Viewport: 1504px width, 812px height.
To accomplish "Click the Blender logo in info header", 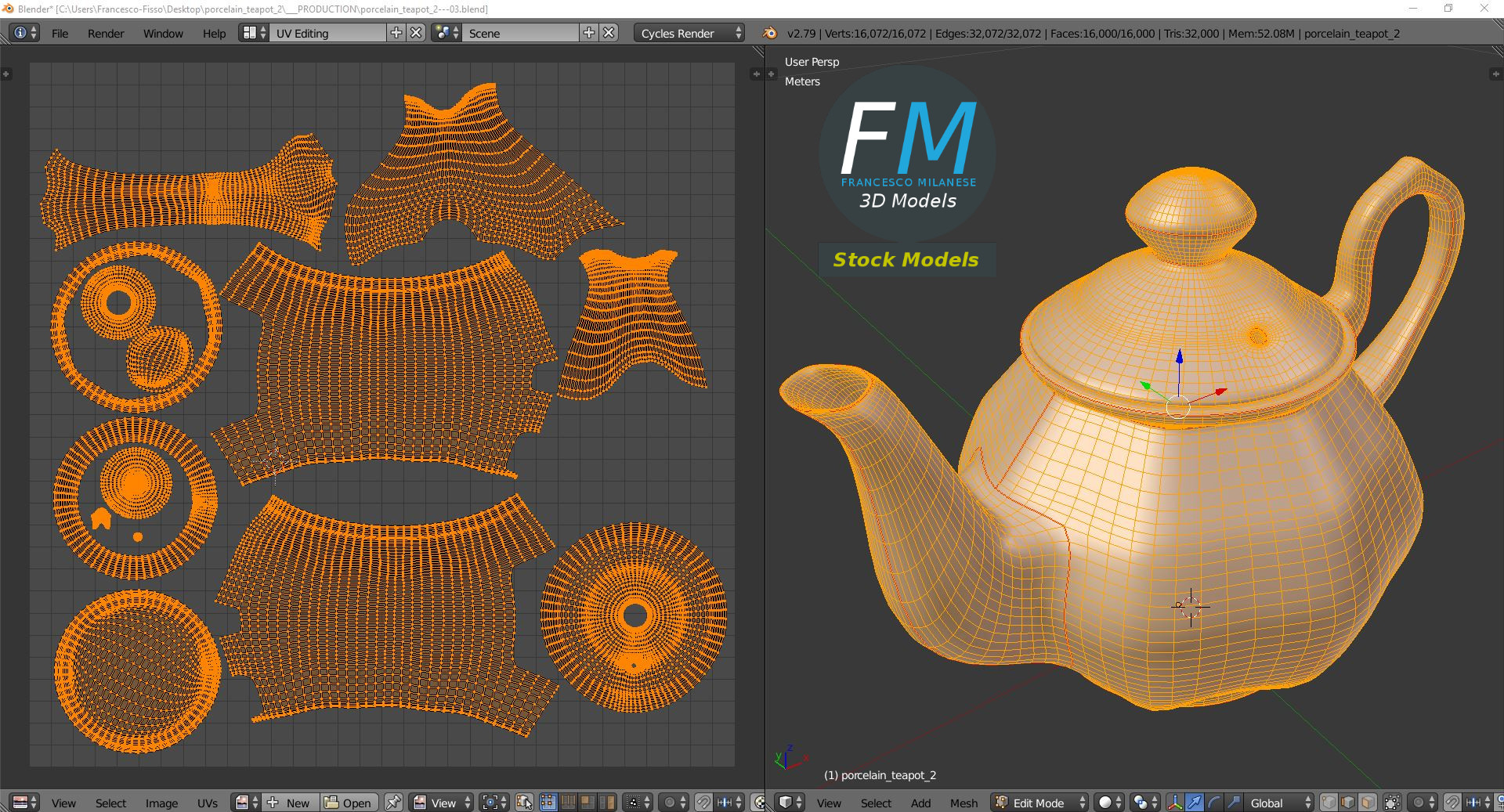I will click(x=770, y=33).
